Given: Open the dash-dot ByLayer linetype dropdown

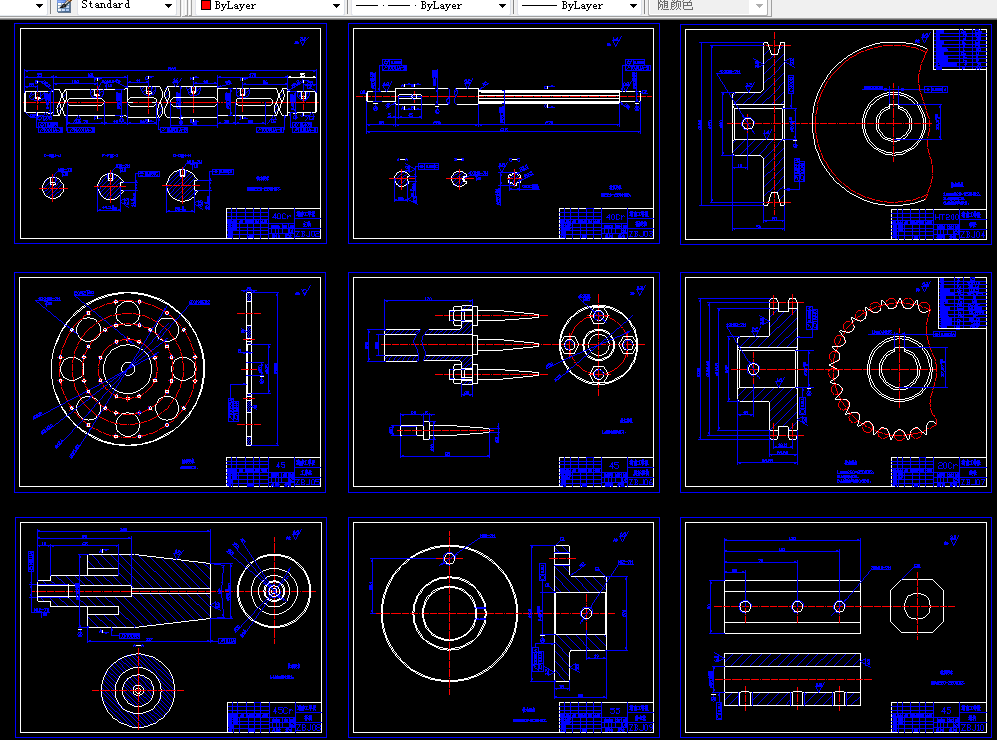Looking at the screenshot, I should (430, 6).
